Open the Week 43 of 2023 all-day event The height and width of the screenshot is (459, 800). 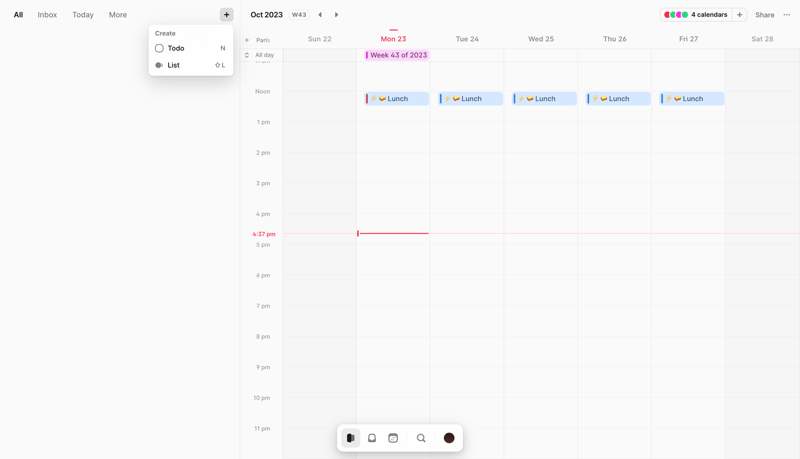pyautogui.click(x=397, y=55)
